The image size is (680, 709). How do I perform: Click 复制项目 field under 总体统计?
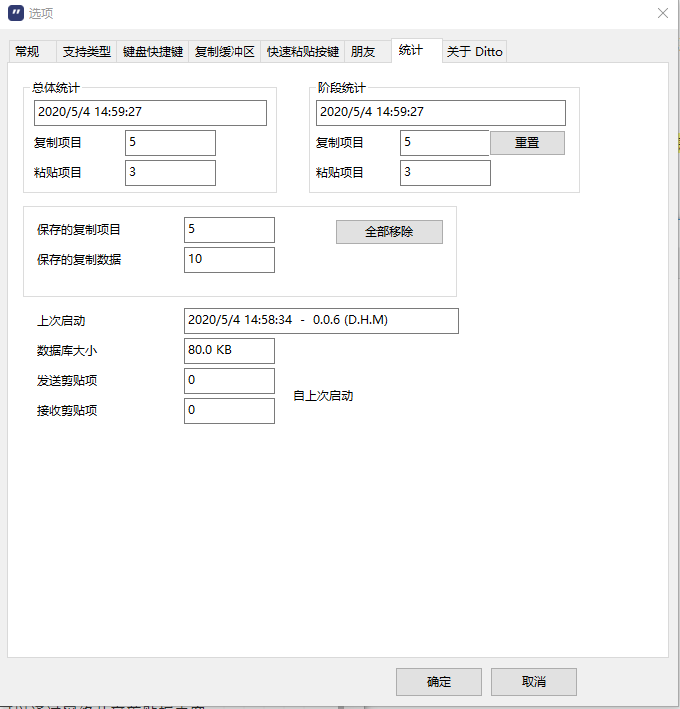coord(170,143)
